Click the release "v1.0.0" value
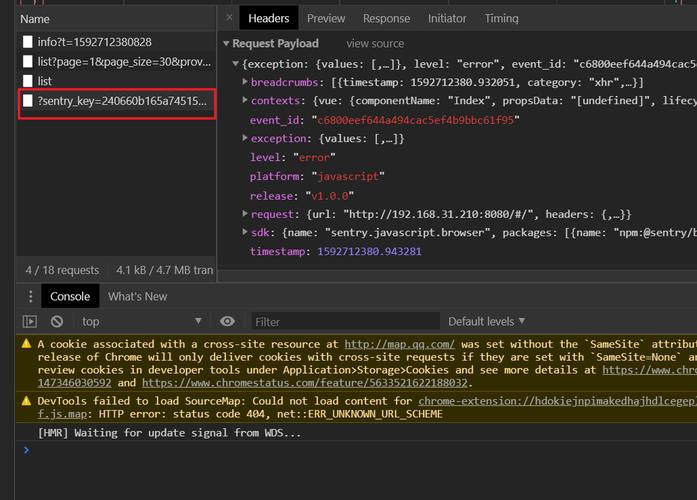697x500 pixels. [x=329, y=196]
